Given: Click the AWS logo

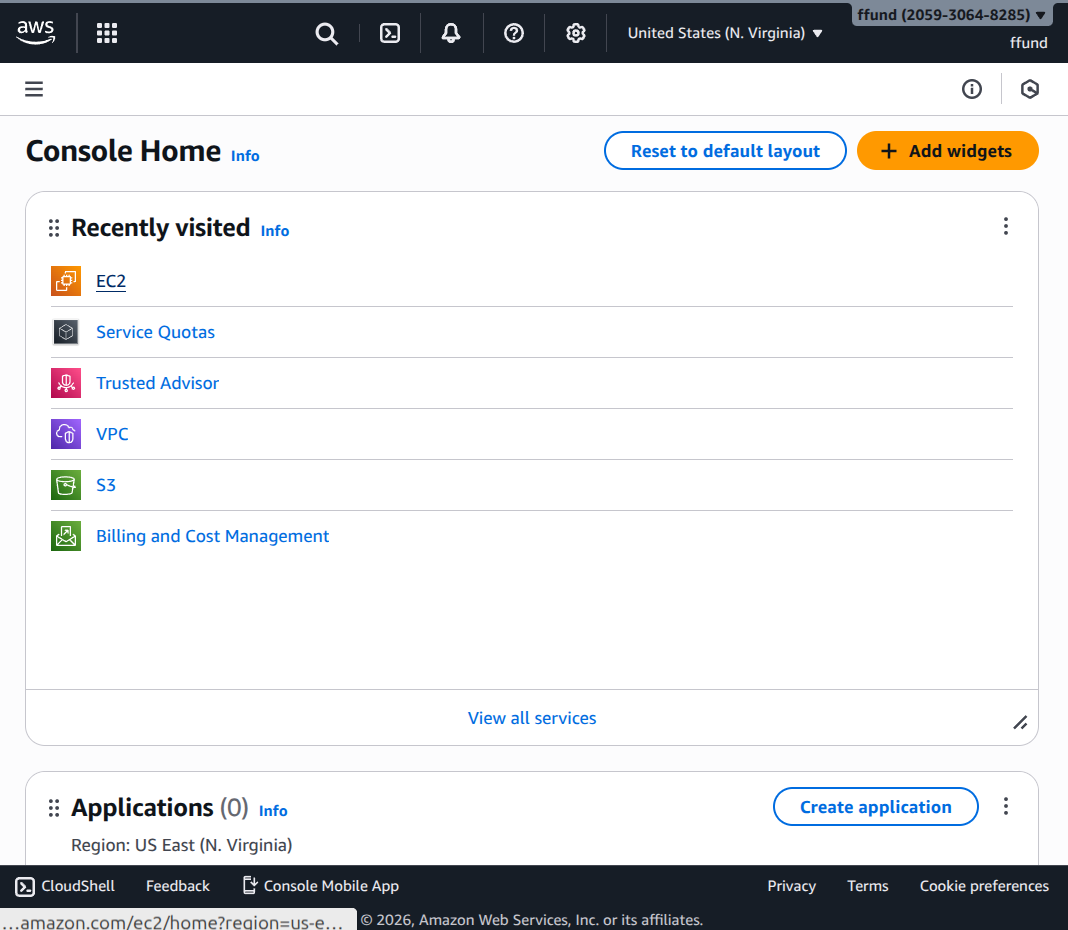Looking at the screenshot, I should [x=36, y=33].
